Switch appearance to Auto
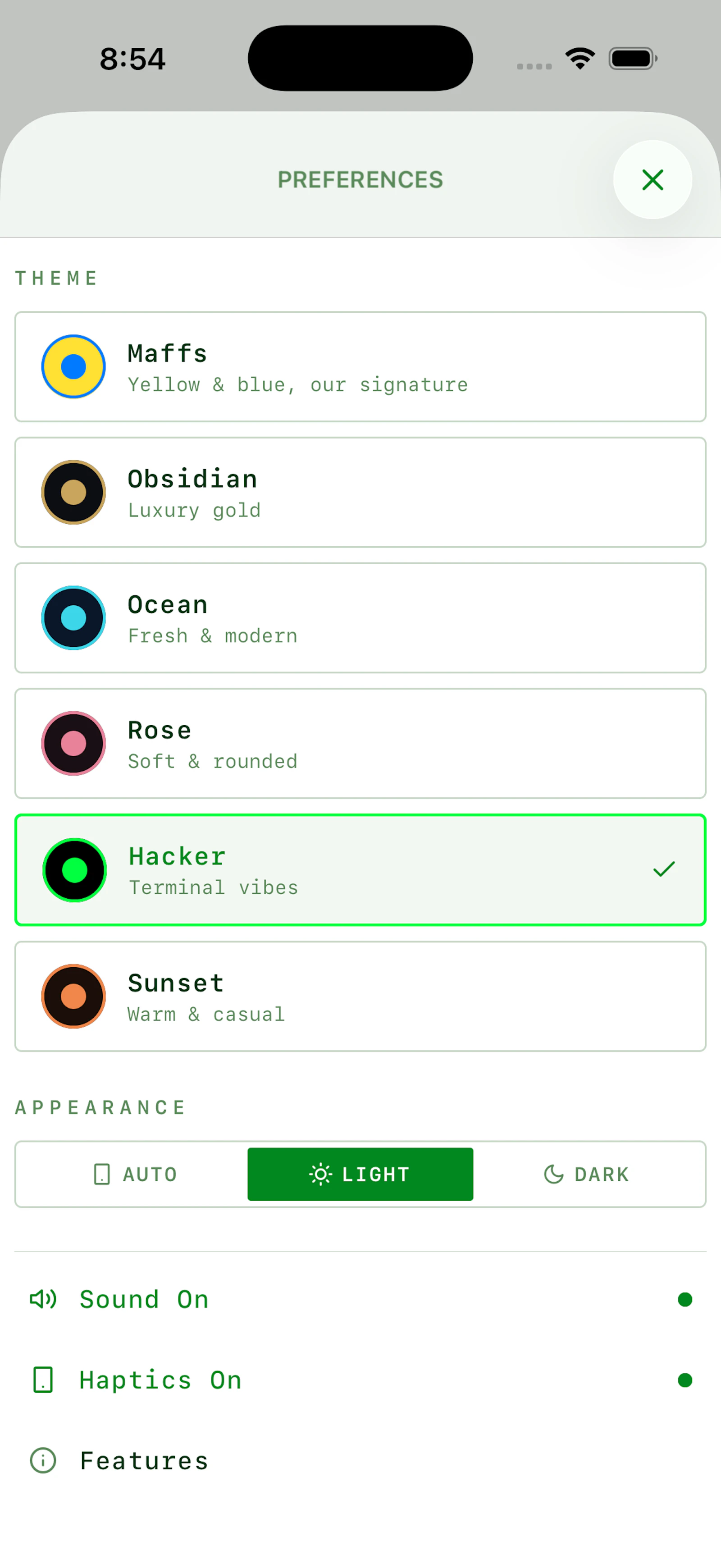 tap(135, 1174)
